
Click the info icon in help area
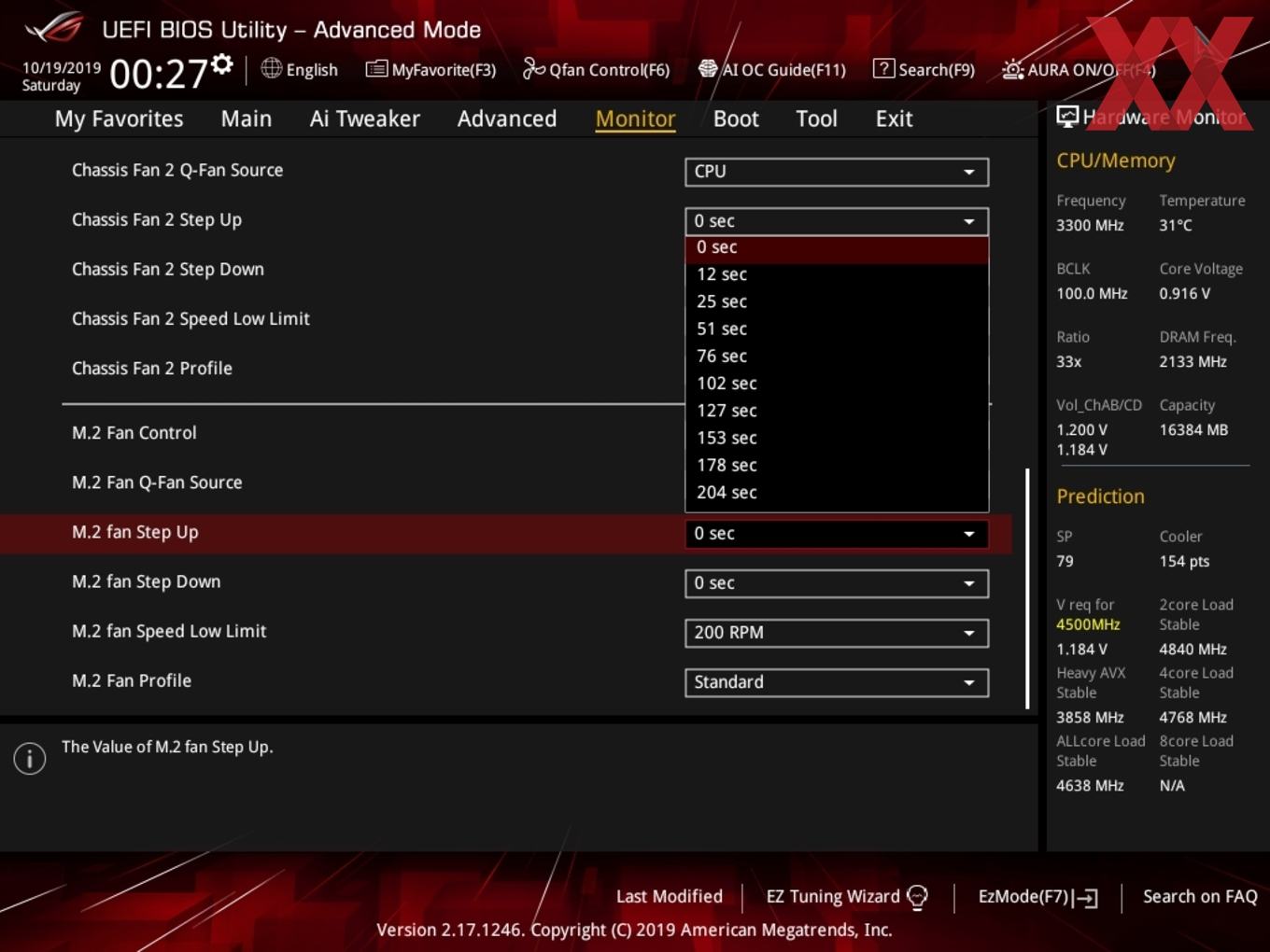(x=30, y=759)
